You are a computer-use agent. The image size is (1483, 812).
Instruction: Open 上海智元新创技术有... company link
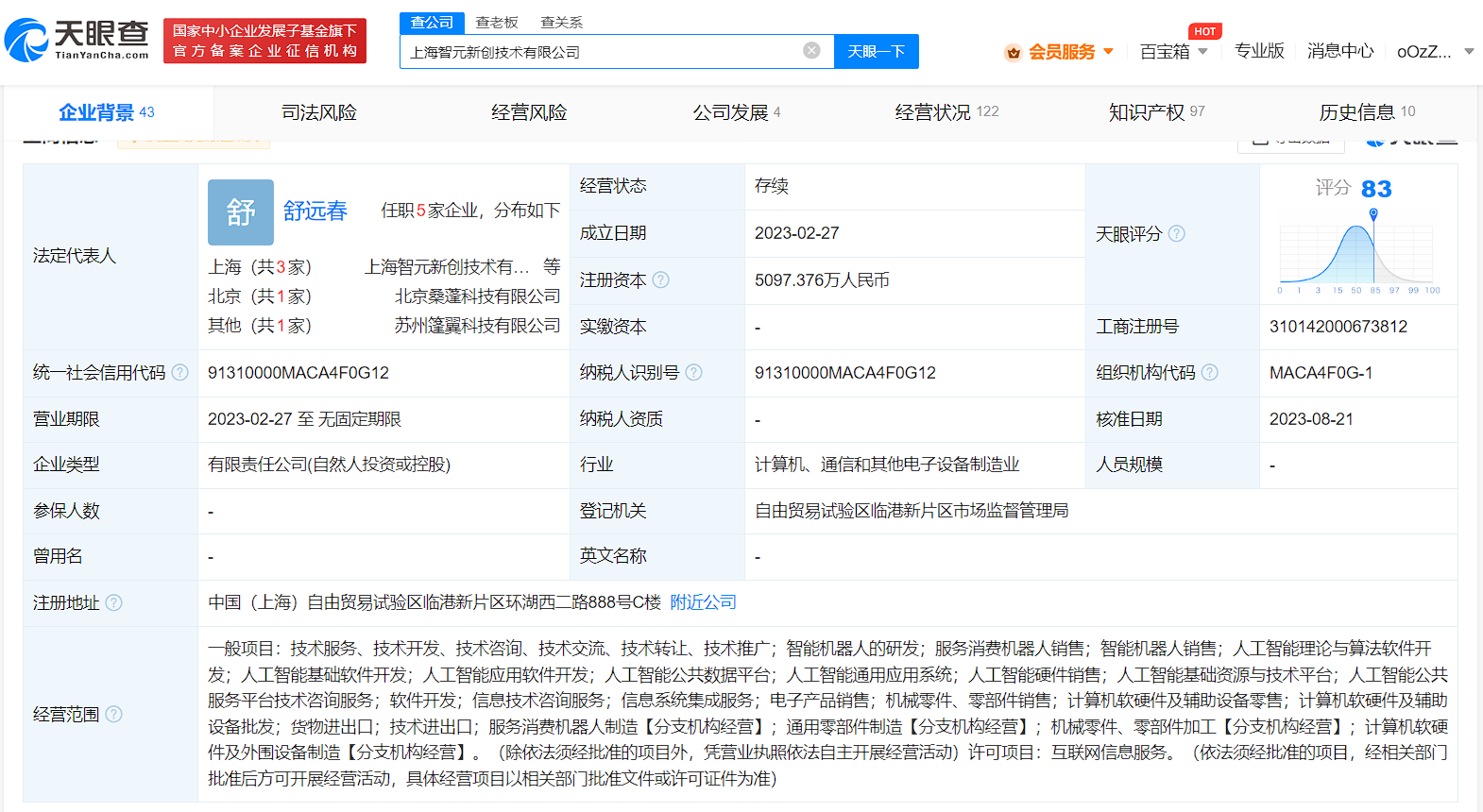(x=447, y=267)
